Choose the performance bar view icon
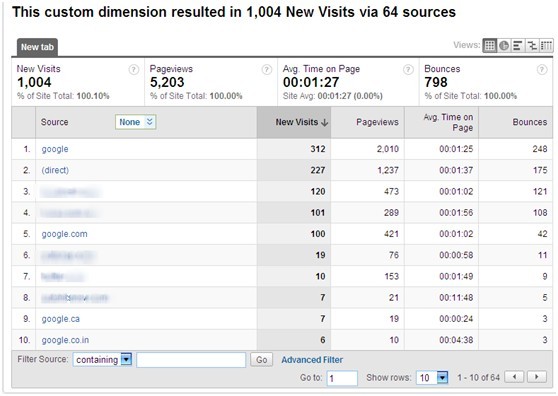558x396 pixels. tap(517, 46)
